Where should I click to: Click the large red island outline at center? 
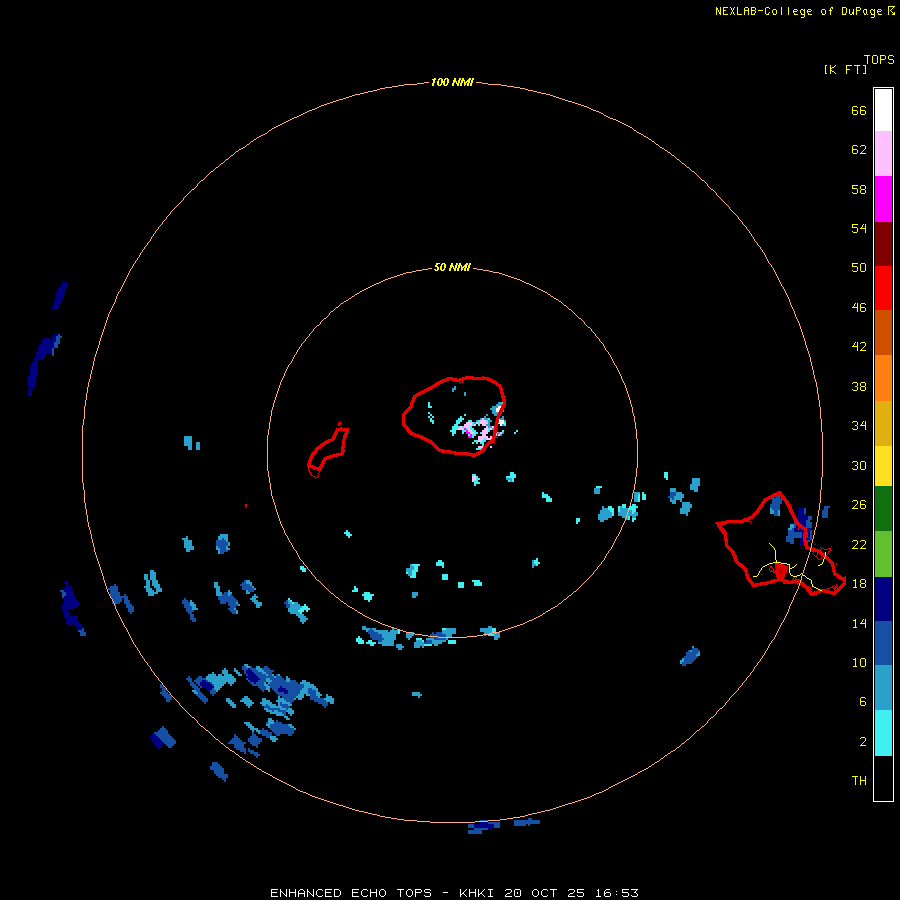click(x=453, y=416)
